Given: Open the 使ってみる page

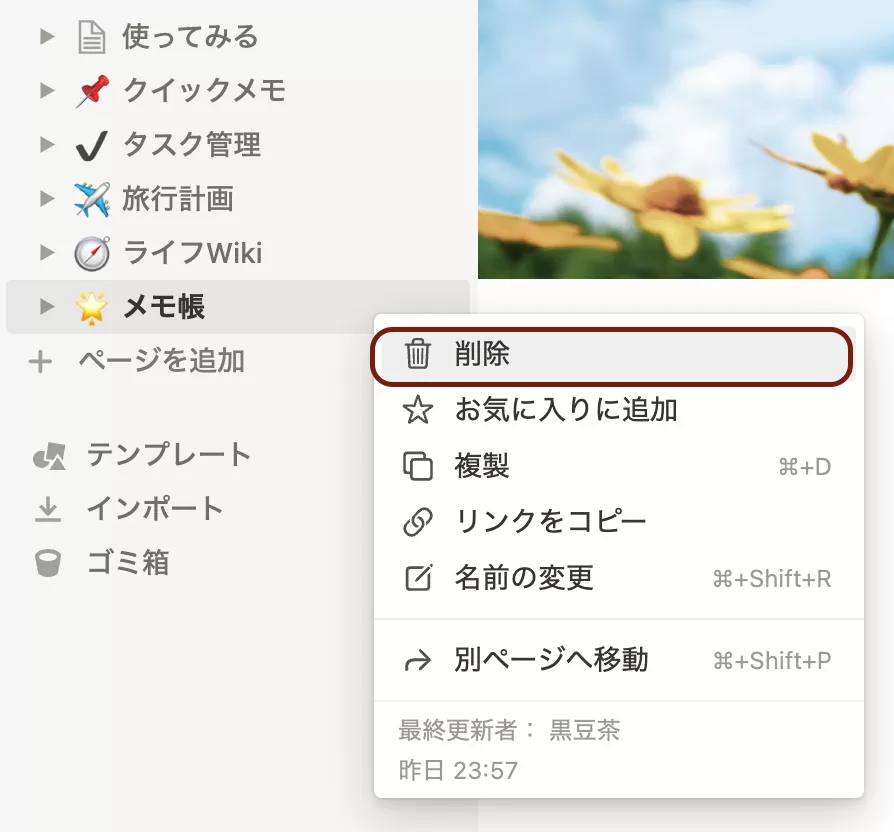Looking at the screenshot, I should [190, 36].
